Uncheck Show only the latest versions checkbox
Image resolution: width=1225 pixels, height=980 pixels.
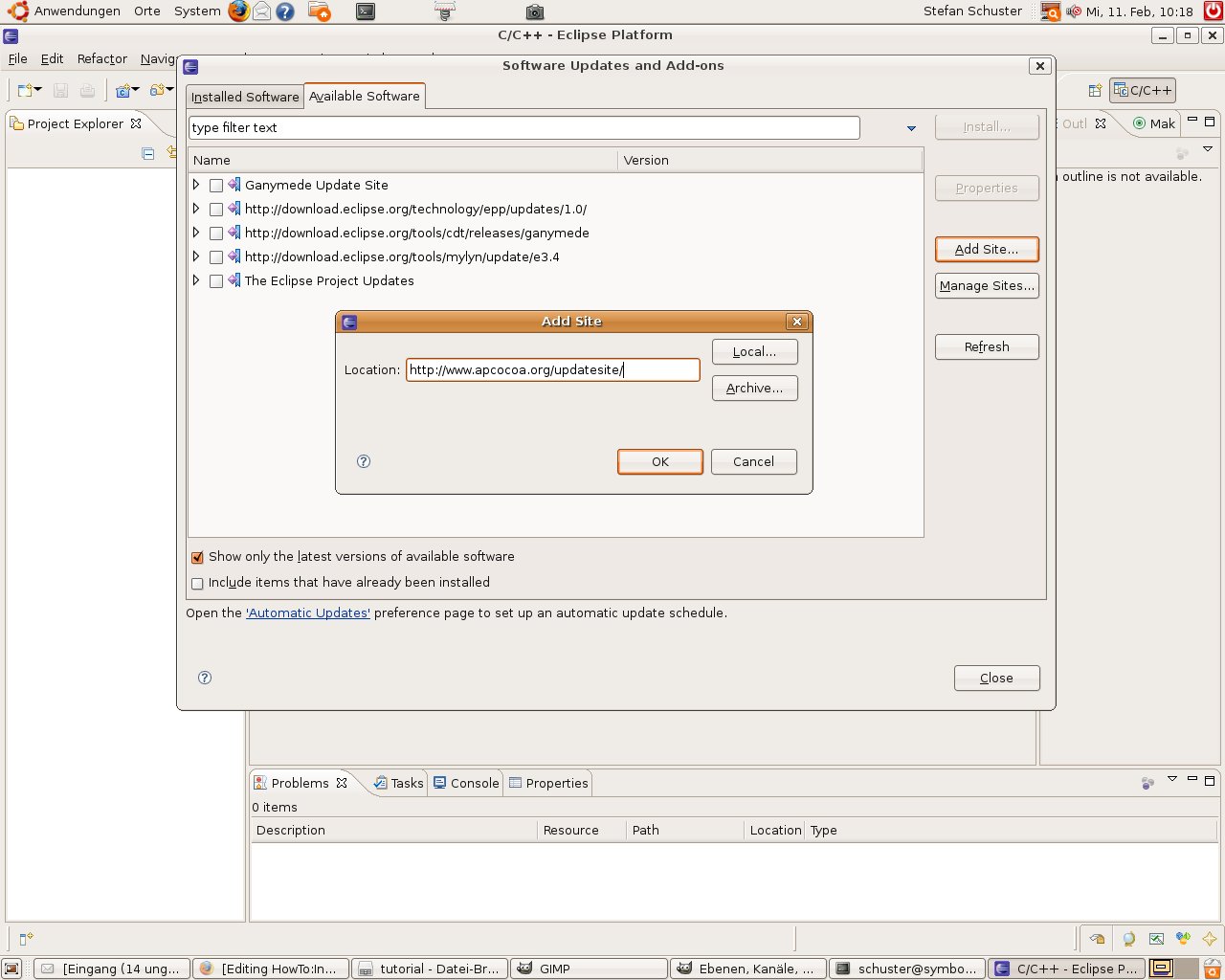(197, 557)
